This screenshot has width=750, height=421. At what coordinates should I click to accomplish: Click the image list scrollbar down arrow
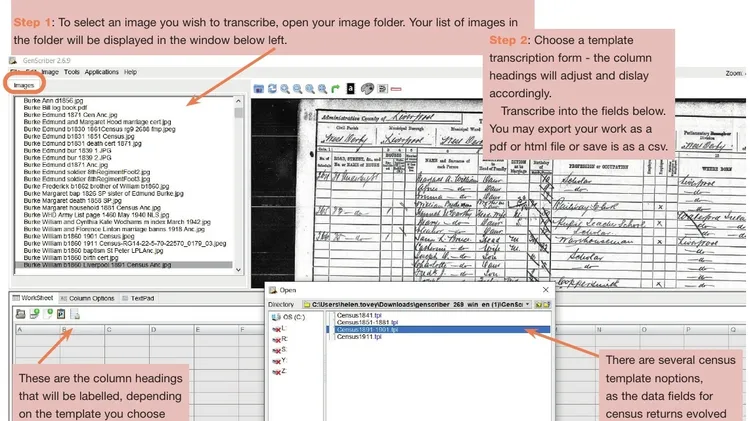[238, 270]
